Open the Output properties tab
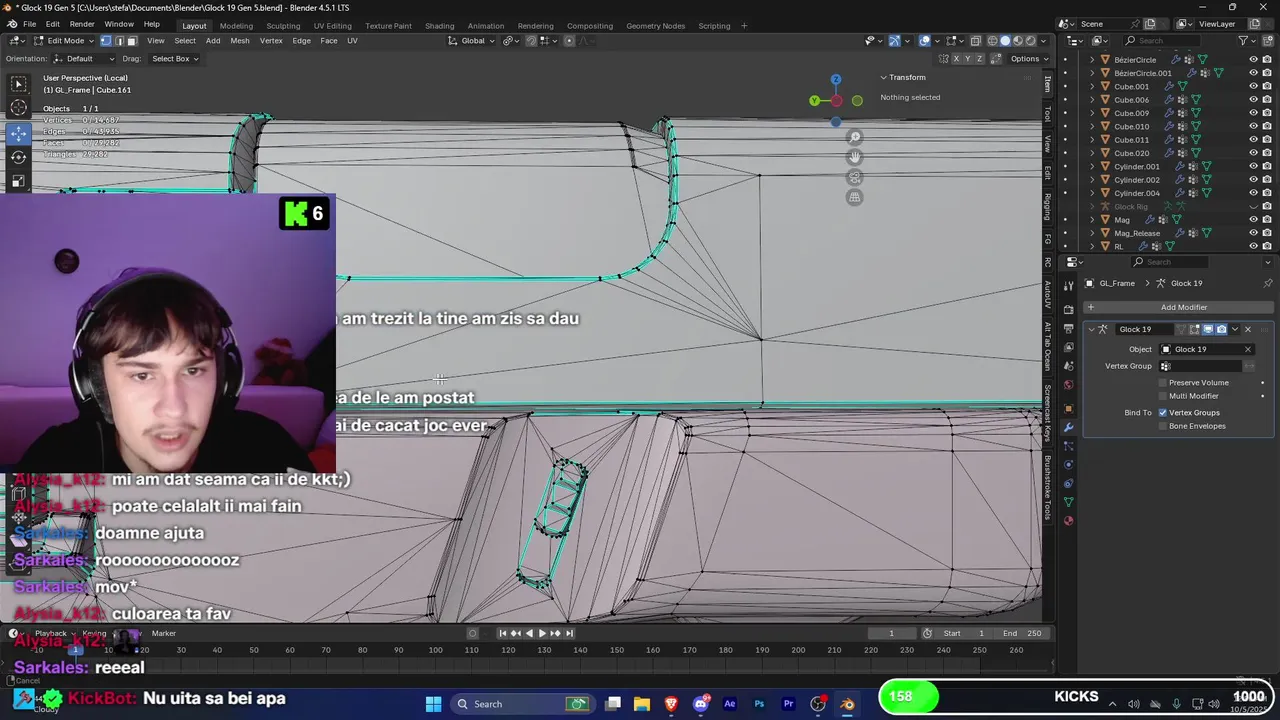1280x720 pixels. (1068, 328)
